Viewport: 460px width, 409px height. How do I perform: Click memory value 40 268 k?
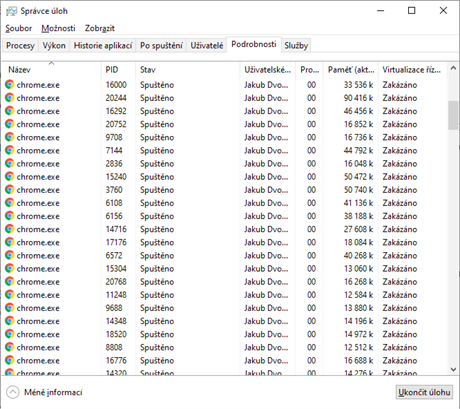pos(358,255)
